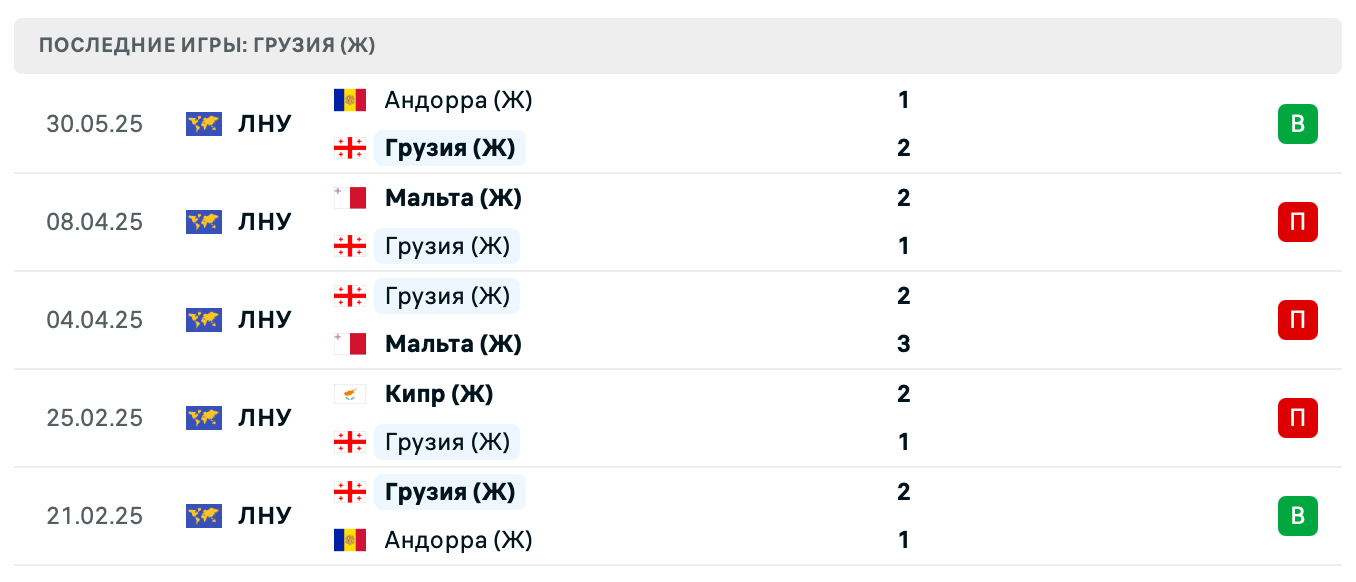
Task: Click Malta flag icon in 08.04.25 match
Action: tap(350, 198)
